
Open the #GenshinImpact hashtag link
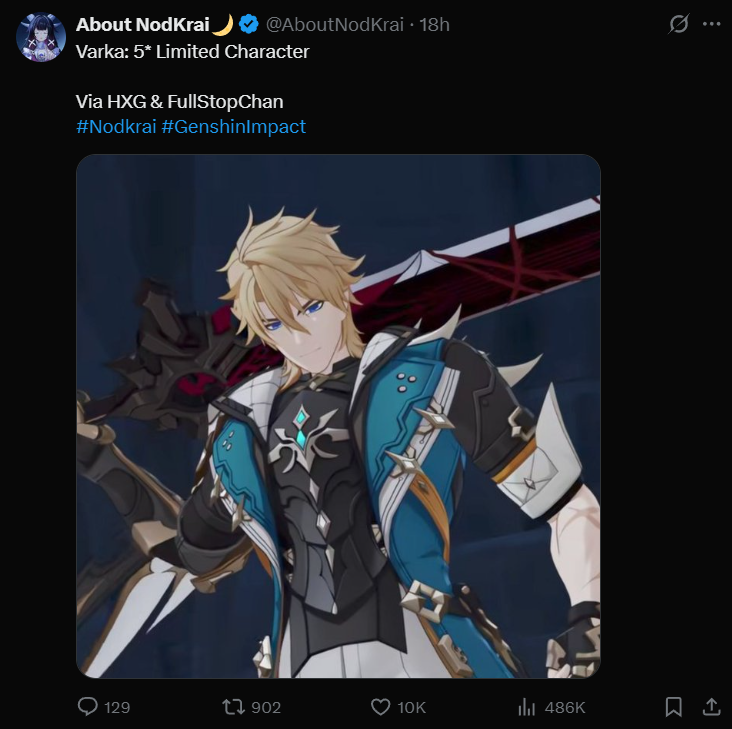tap(233, 126)
